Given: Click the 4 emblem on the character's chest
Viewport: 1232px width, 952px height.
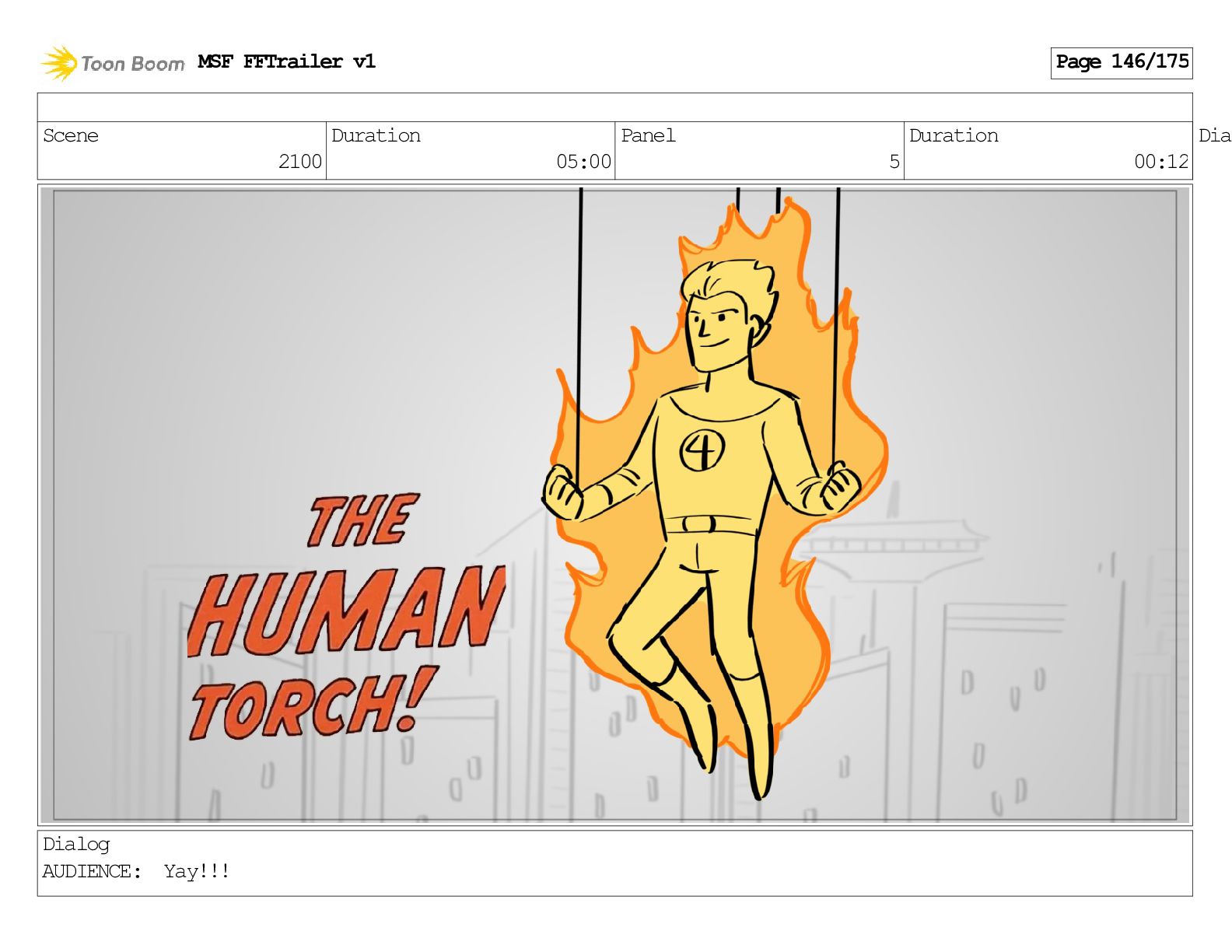Looking at the screenshot, I should tap(702, 450).
